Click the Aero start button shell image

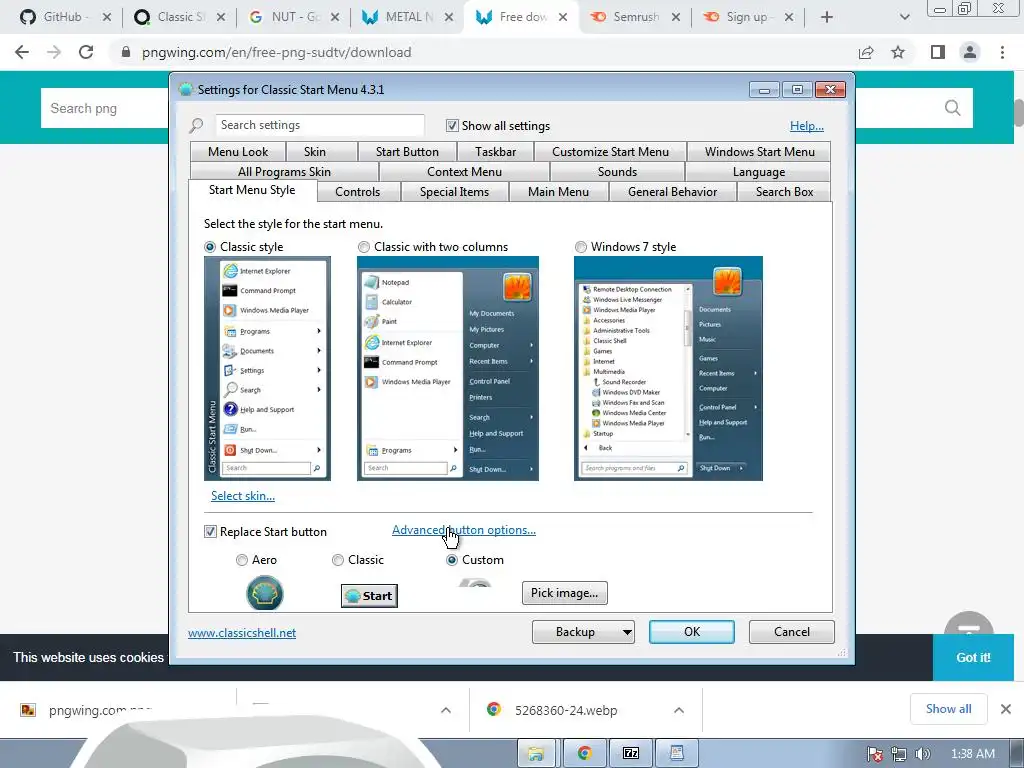pyautogui.click(x=264, y=594)
